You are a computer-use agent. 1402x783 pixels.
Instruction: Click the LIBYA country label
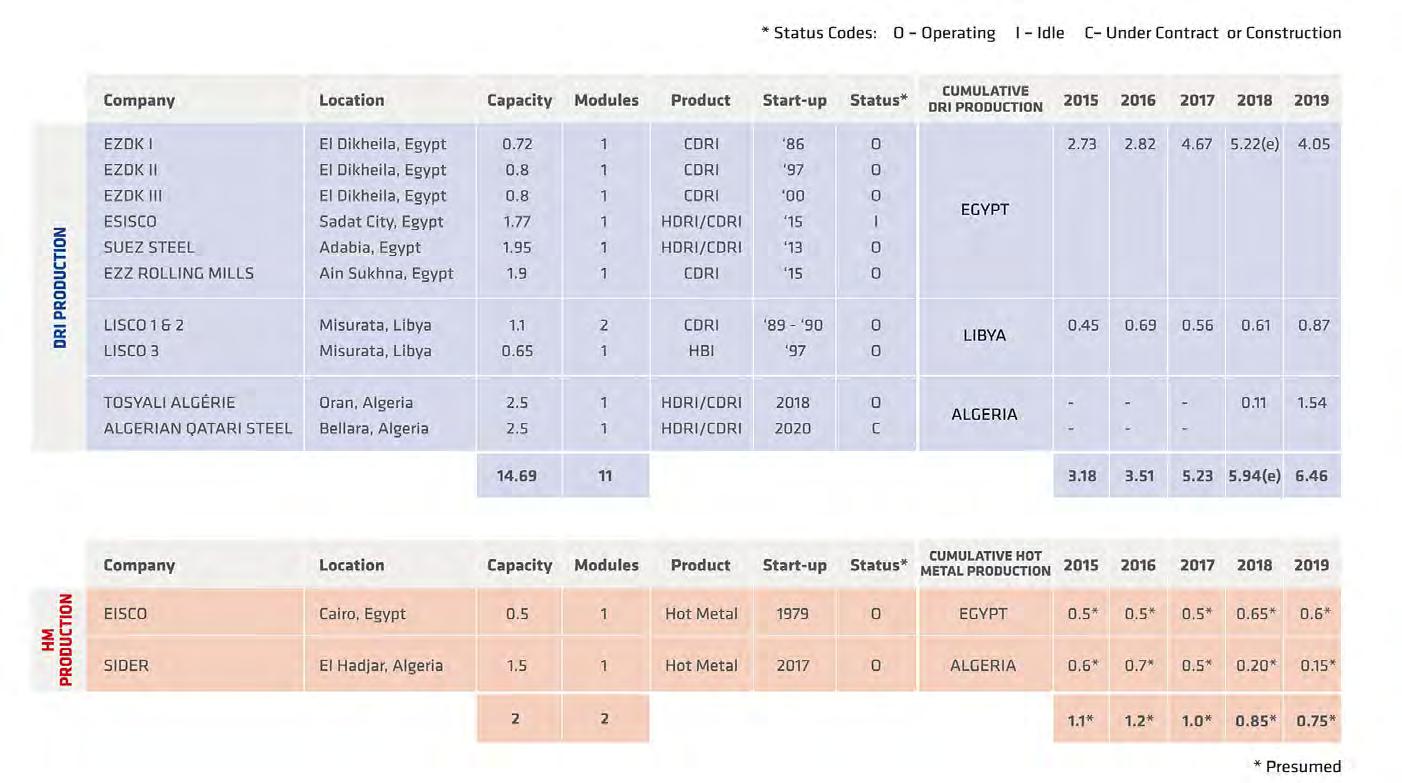point(985,336)
